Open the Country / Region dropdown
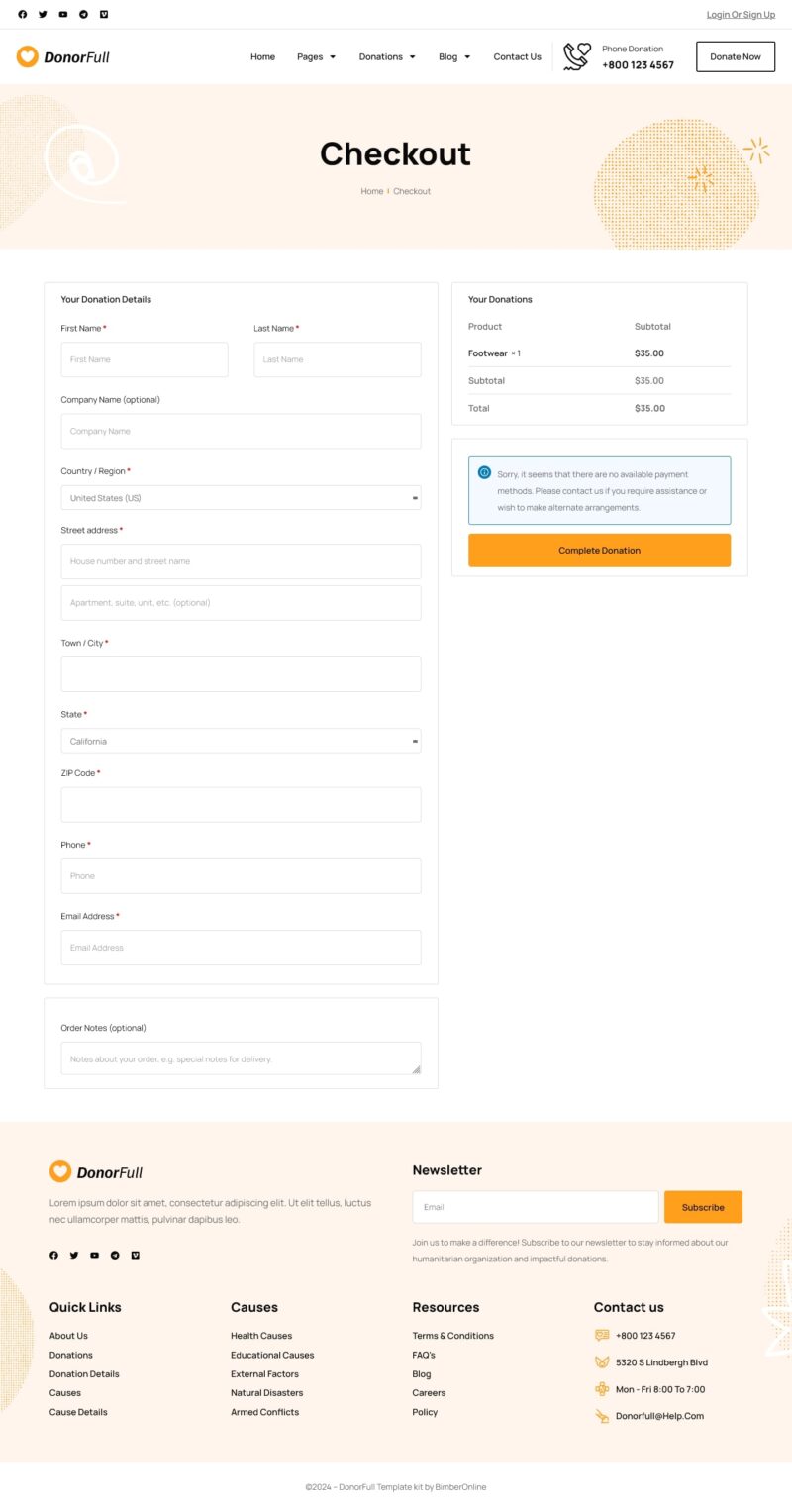This screenshot has width=792, height=1512. [x=241, y=498]
